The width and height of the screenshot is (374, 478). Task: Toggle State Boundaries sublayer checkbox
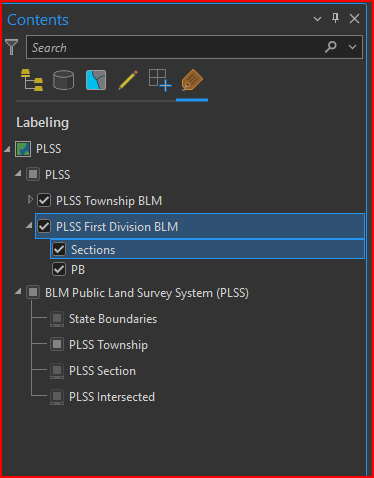click(57, 319)
